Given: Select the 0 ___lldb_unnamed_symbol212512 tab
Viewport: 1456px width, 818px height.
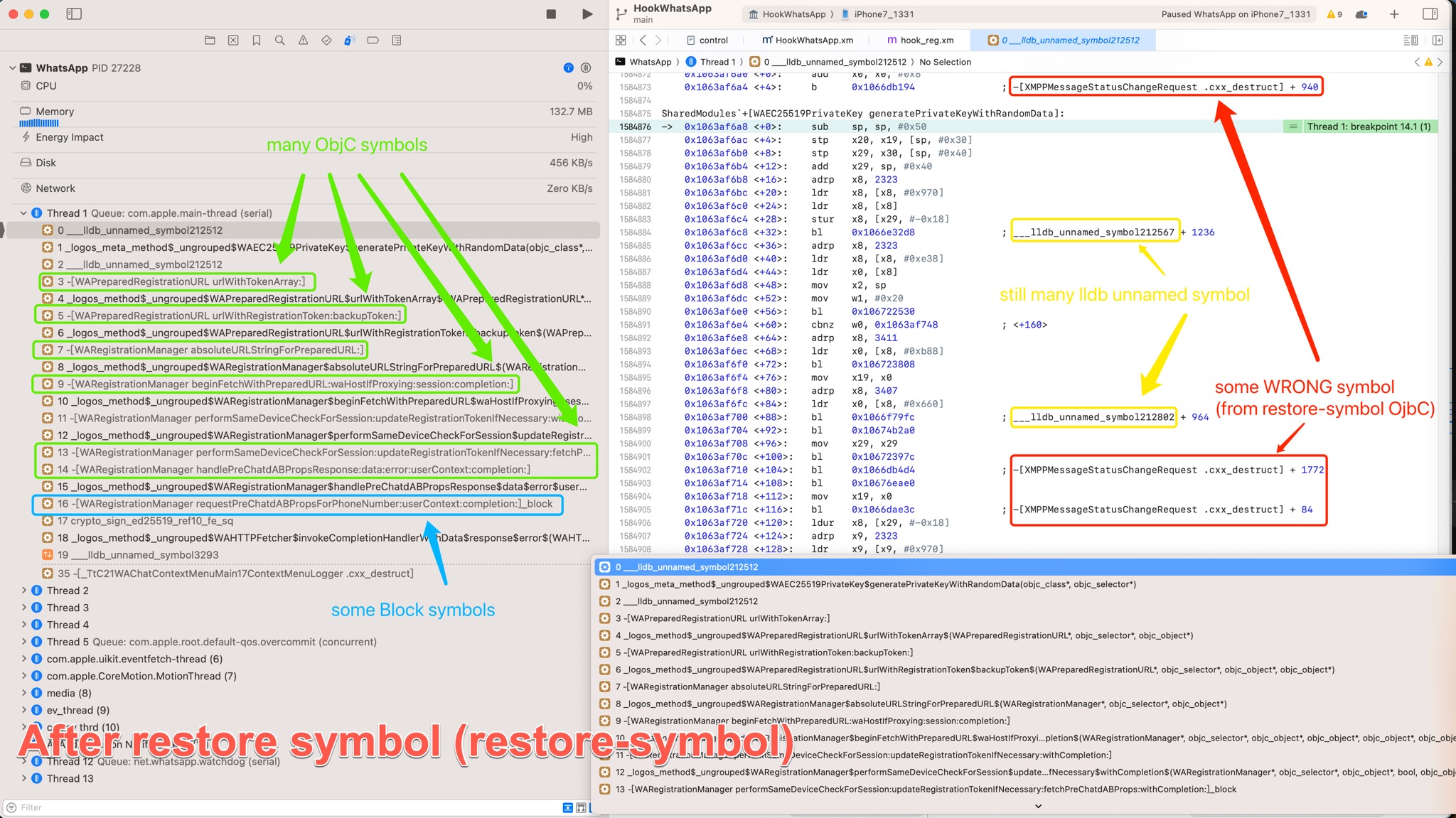Looking at the screenshot, I should tap(1064, 41).
